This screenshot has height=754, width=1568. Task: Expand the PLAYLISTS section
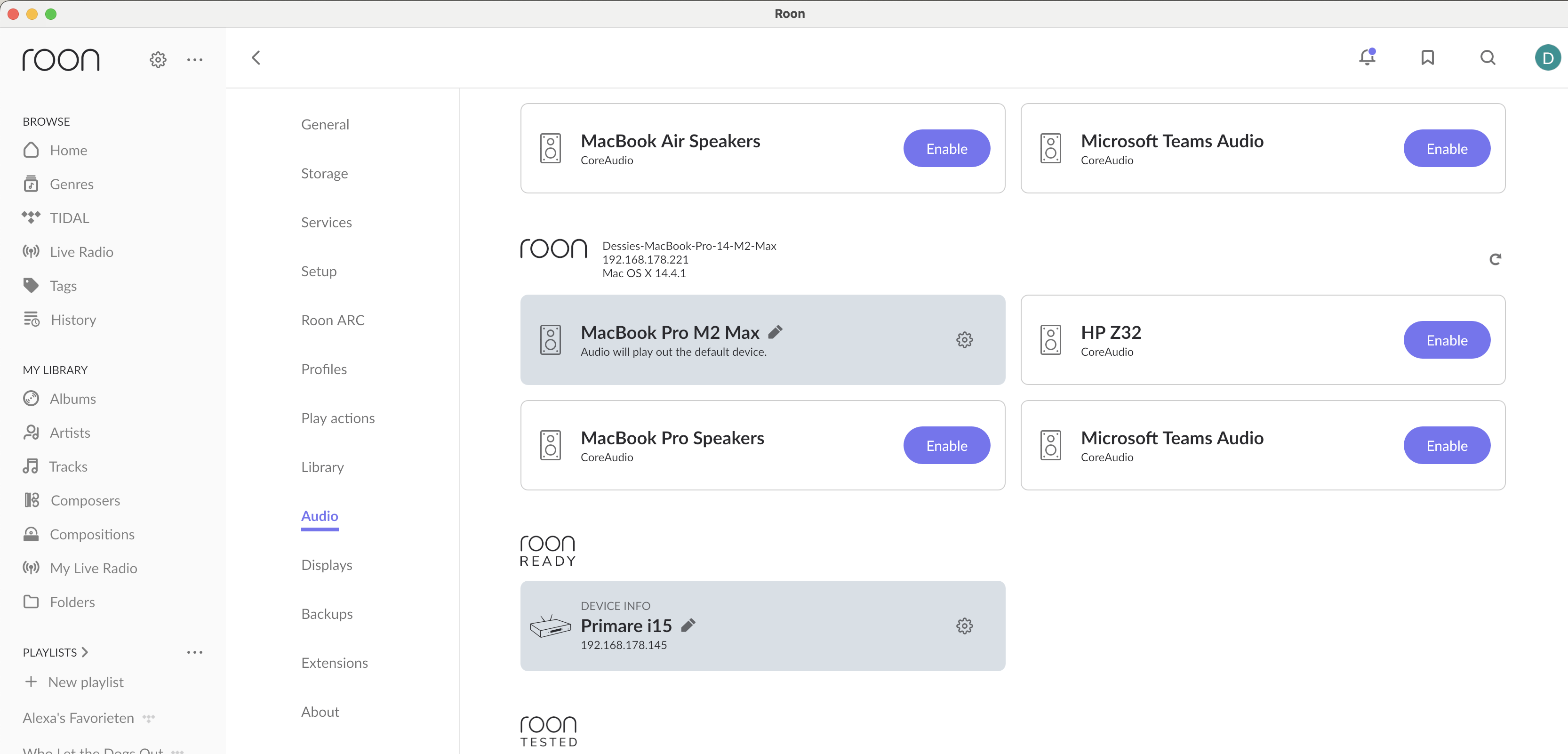pyautogui.click(x=56, y=652)
